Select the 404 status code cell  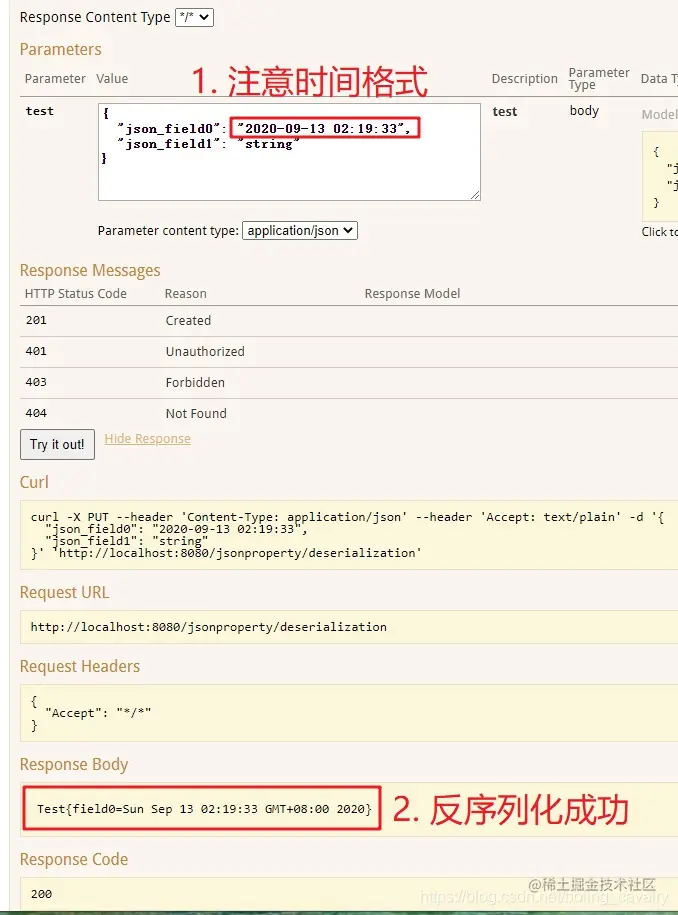pyautogui.click(x=36, y=413)
